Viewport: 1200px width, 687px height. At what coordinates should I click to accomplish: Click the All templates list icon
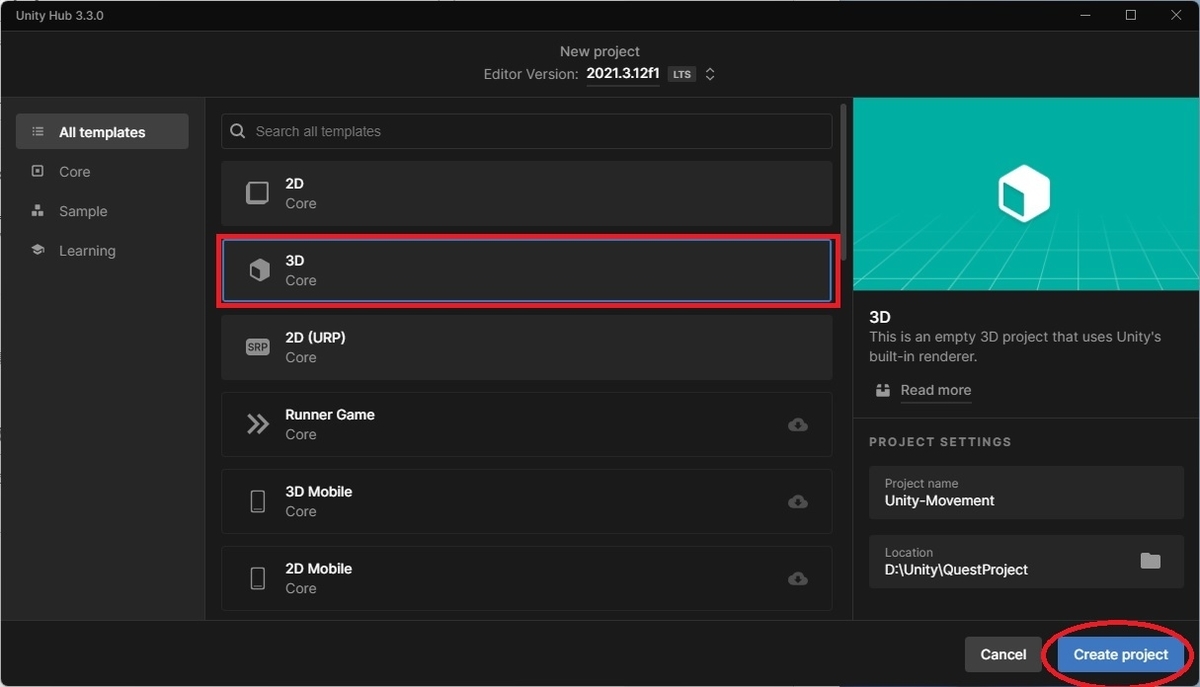(38, 132)
